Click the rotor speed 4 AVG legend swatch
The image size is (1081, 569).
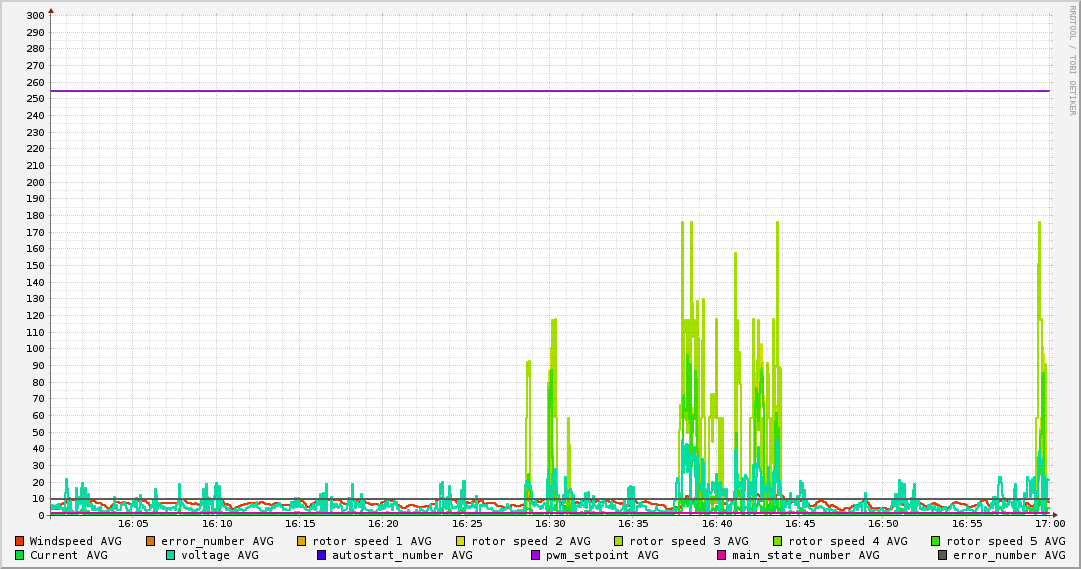[777, 541]
